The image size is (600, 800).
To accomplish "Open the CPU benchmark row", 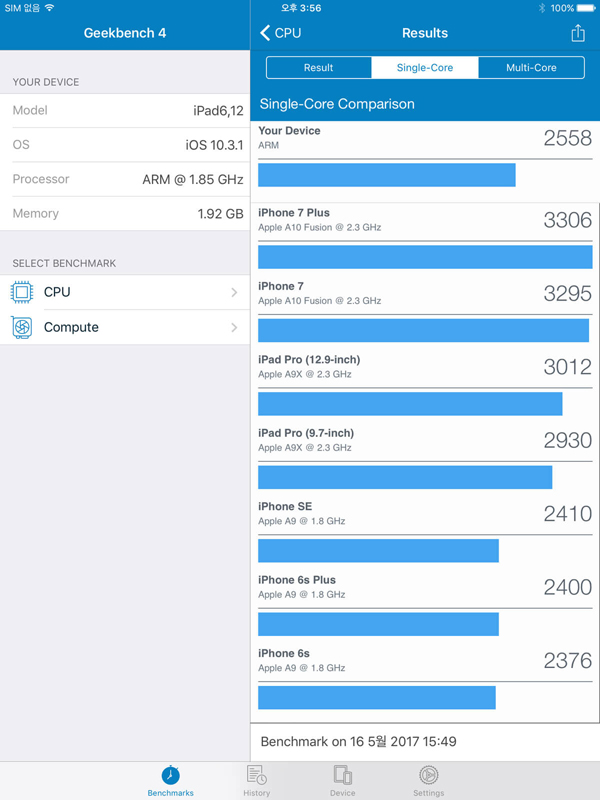I will click(x=125, y=292).
